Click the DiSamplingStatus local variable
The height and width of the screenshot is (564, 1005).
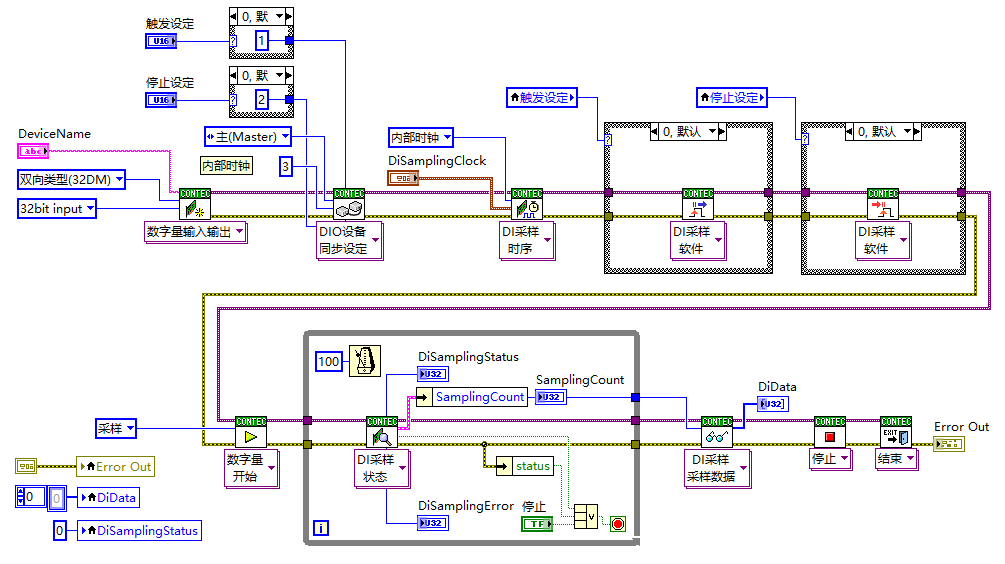(x=139, y=531)
